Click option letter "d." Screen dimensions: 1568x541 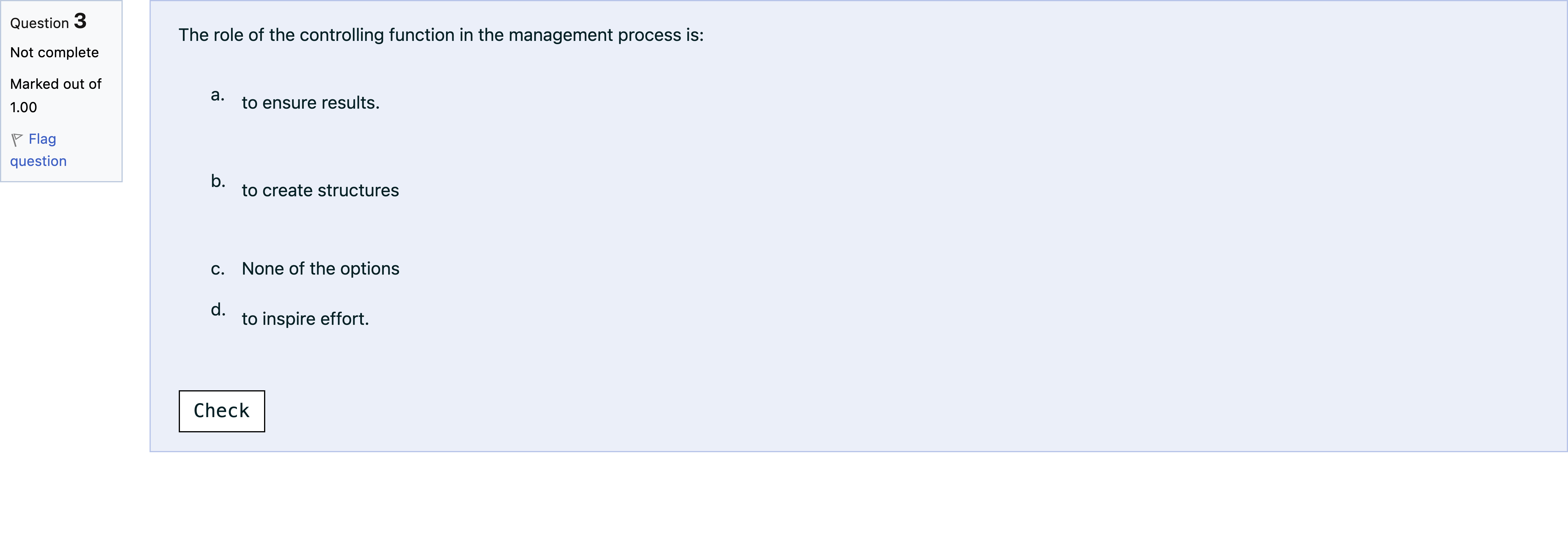(x=218, y=310)
